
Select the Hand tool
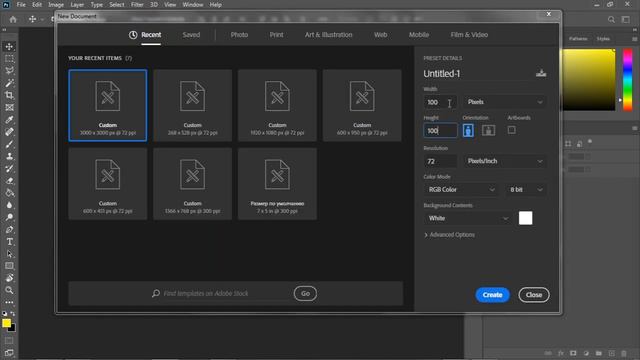pyautogui.click(x=9, y=278)
